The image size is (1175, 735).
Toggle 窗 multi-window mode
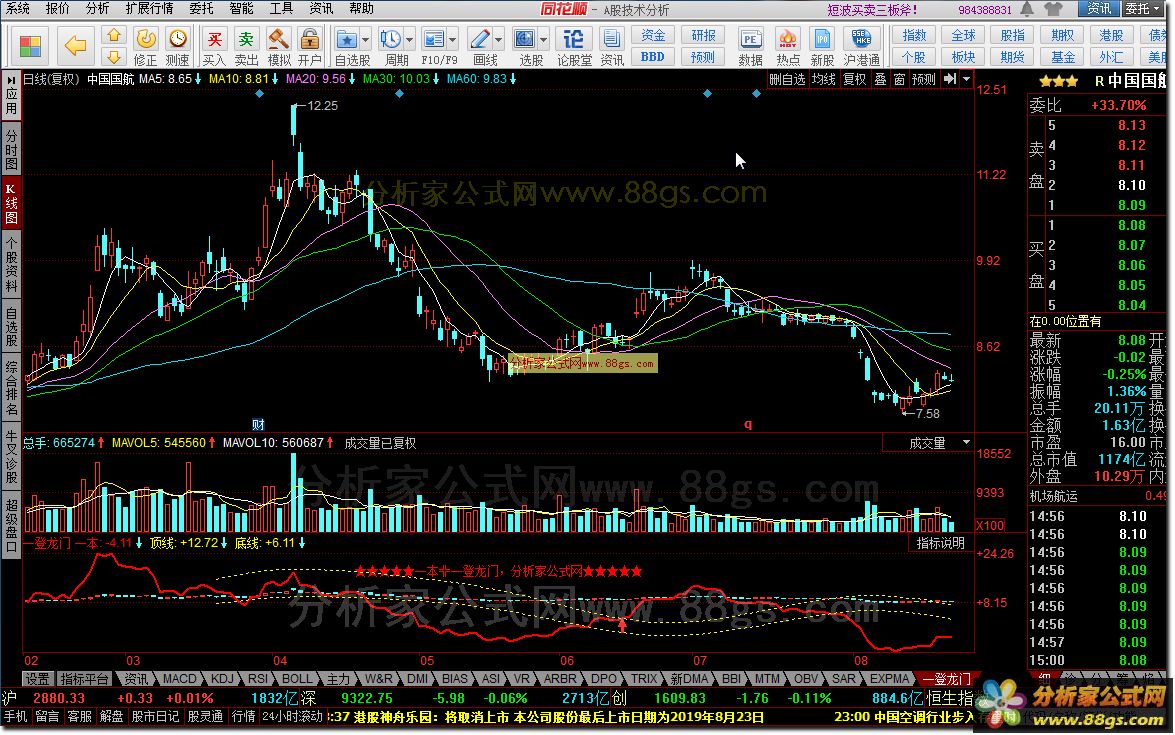899,79
